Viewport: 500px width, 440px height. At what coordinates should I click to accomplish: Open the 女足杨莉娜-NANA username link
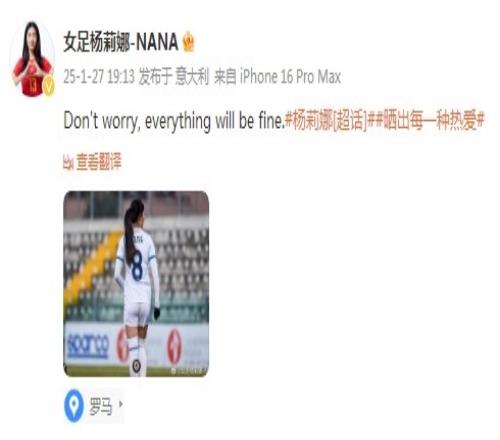point(121,42)
